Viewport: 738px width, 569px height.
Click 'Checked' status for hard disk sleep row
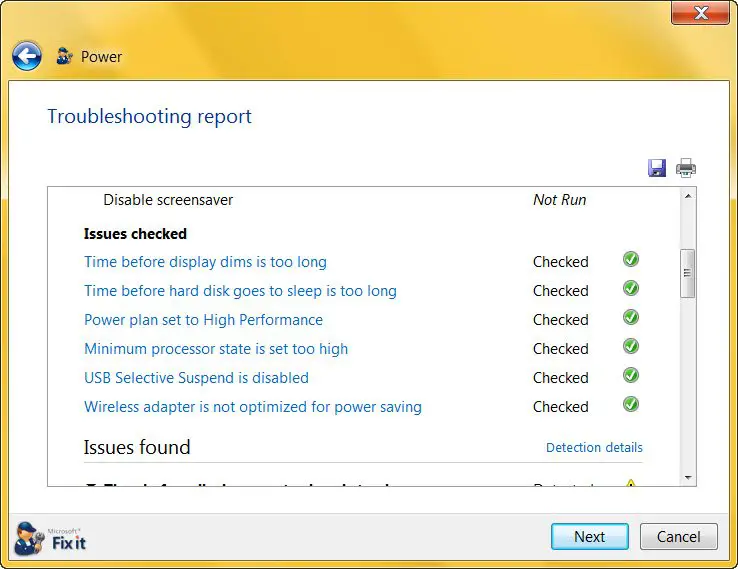561,291
